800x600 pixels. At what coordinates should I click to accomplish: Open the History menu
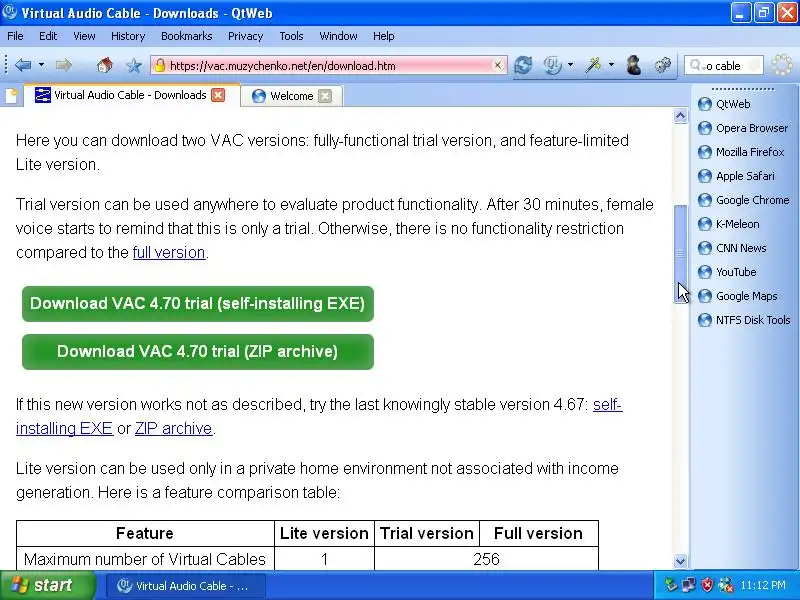128,36
